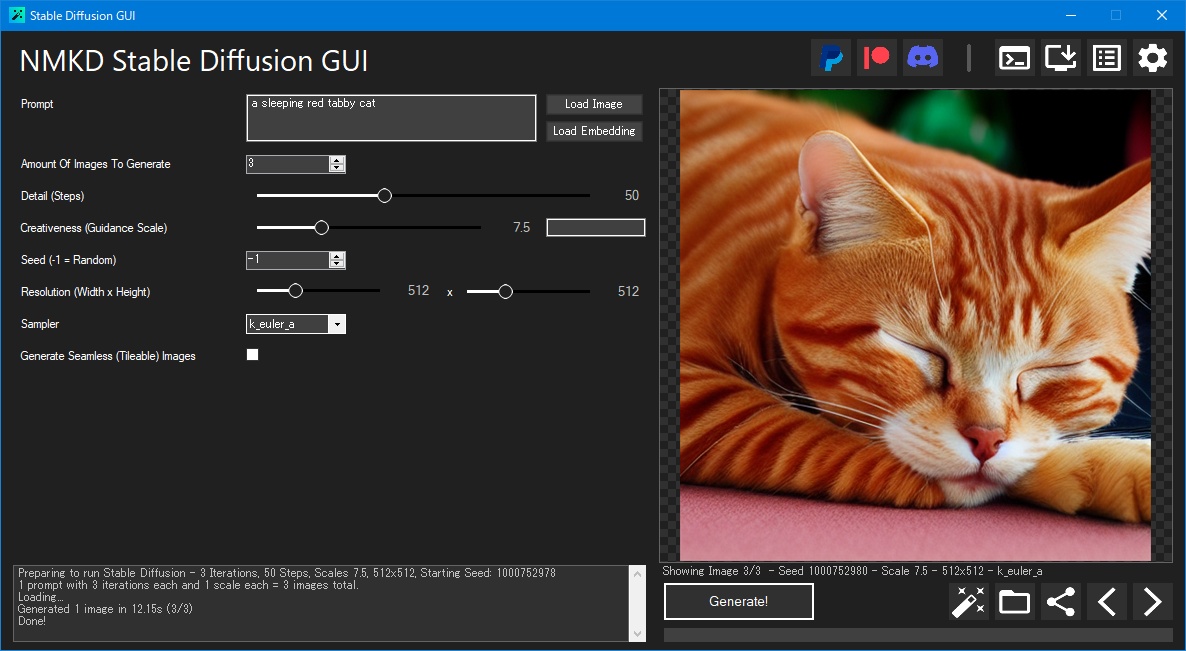Screen dimensions: 1186x651
Task: Open the Settings gear icon
Action: tap(1152, 57)
